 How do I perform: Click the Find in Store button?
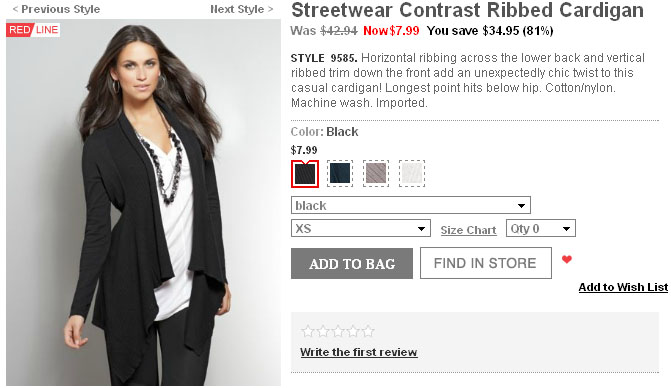click(x=486, y=263)
